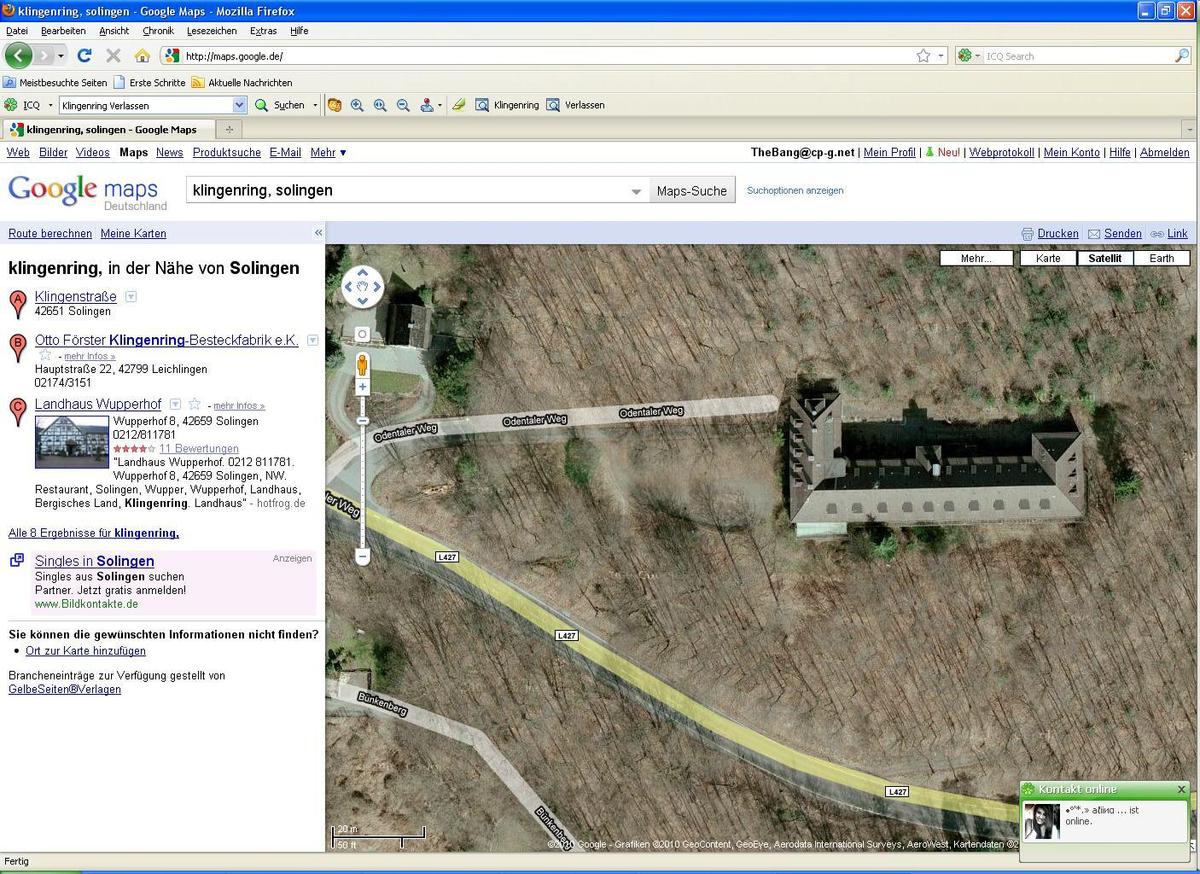Open the Suchen options dropdown arrow

point(315,105)
